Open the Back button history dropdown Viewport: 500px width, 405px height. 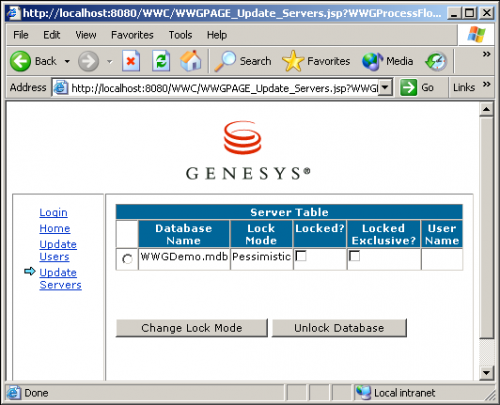tap(67, 61)
